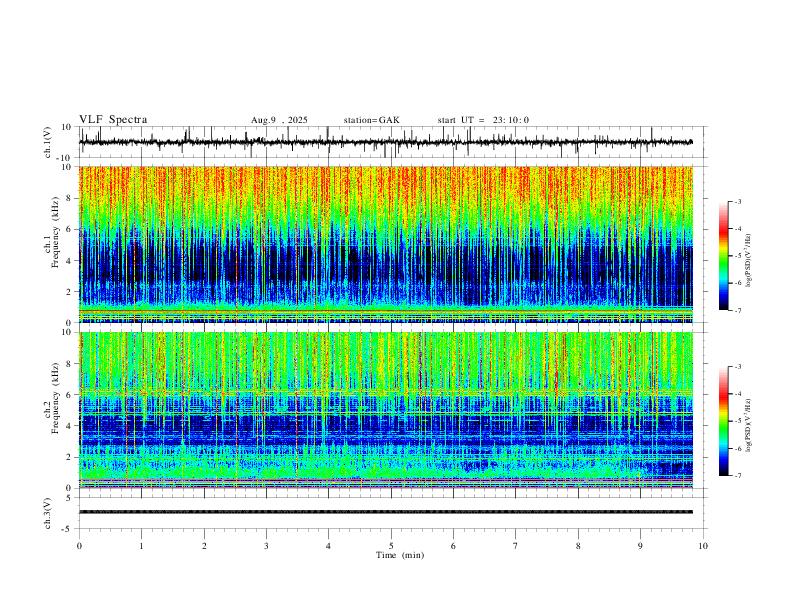792x612 pixels.
Task: Click the "-7" label on ch.1 color scale
Action: [x=738, y=310]
